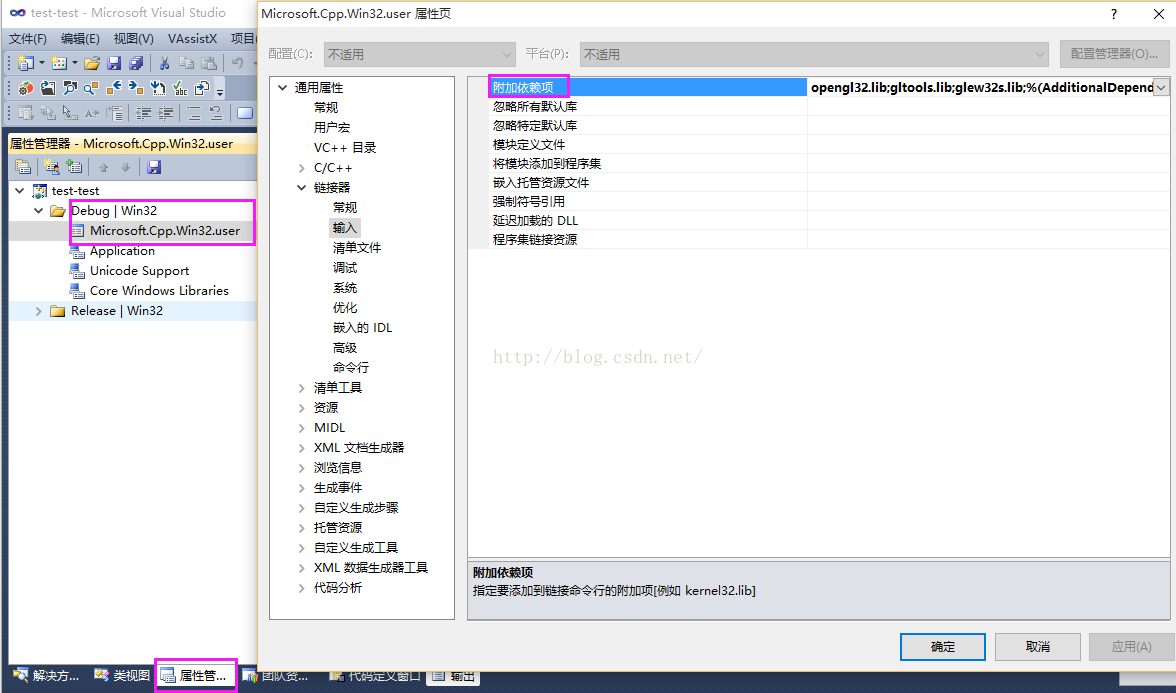The width and height of the screenshot is (1176, 693).
Task: Click the Save icon in main toolbar
Action: pos(114,63)
